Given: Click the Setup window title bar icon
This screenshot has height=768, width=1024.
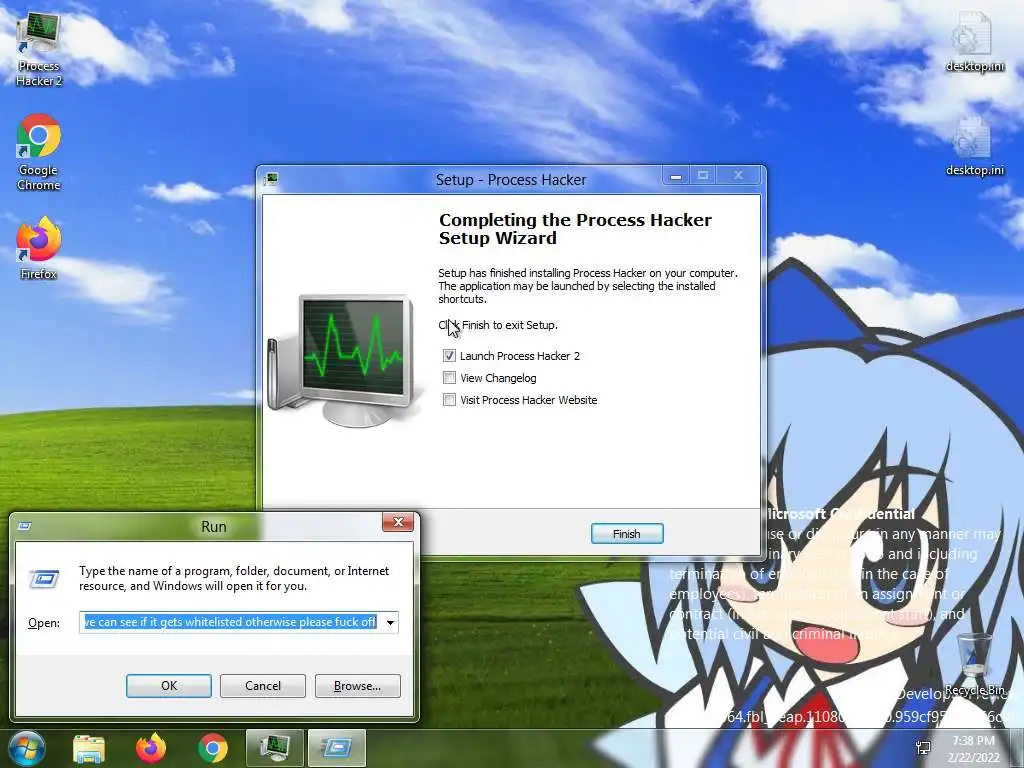Looking at the screenshot, I should point(272,179).
